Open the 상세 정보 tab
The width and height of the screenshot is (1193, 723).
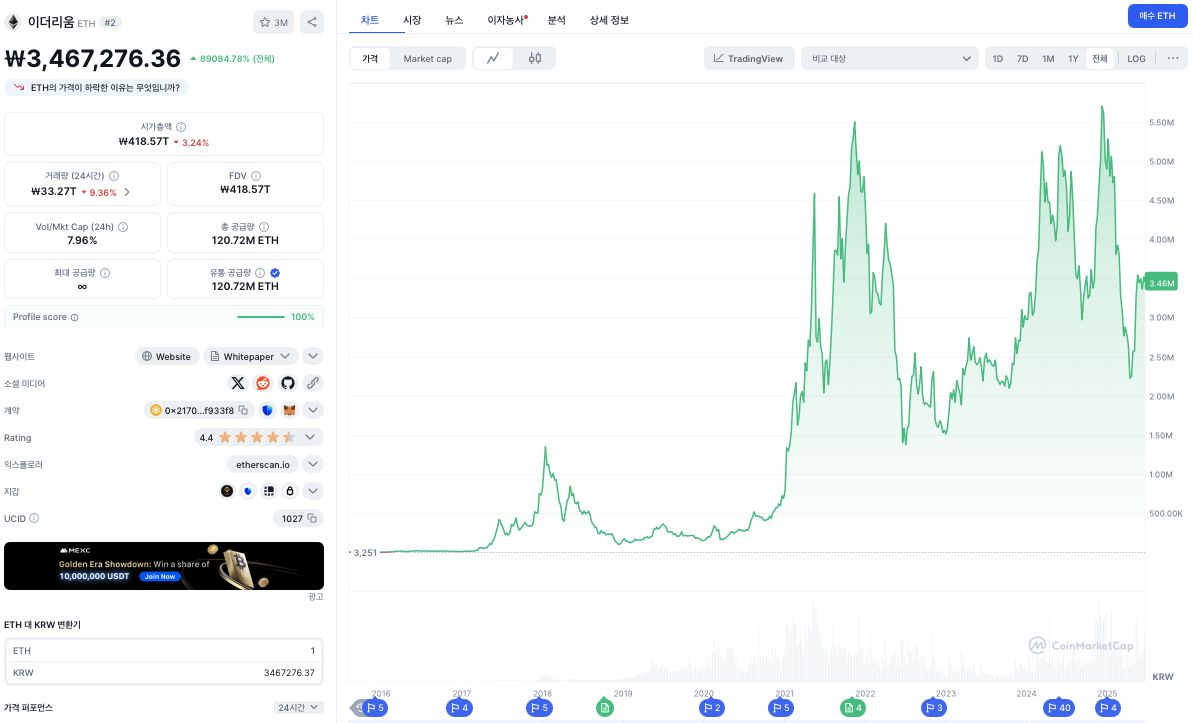point(609,20)
